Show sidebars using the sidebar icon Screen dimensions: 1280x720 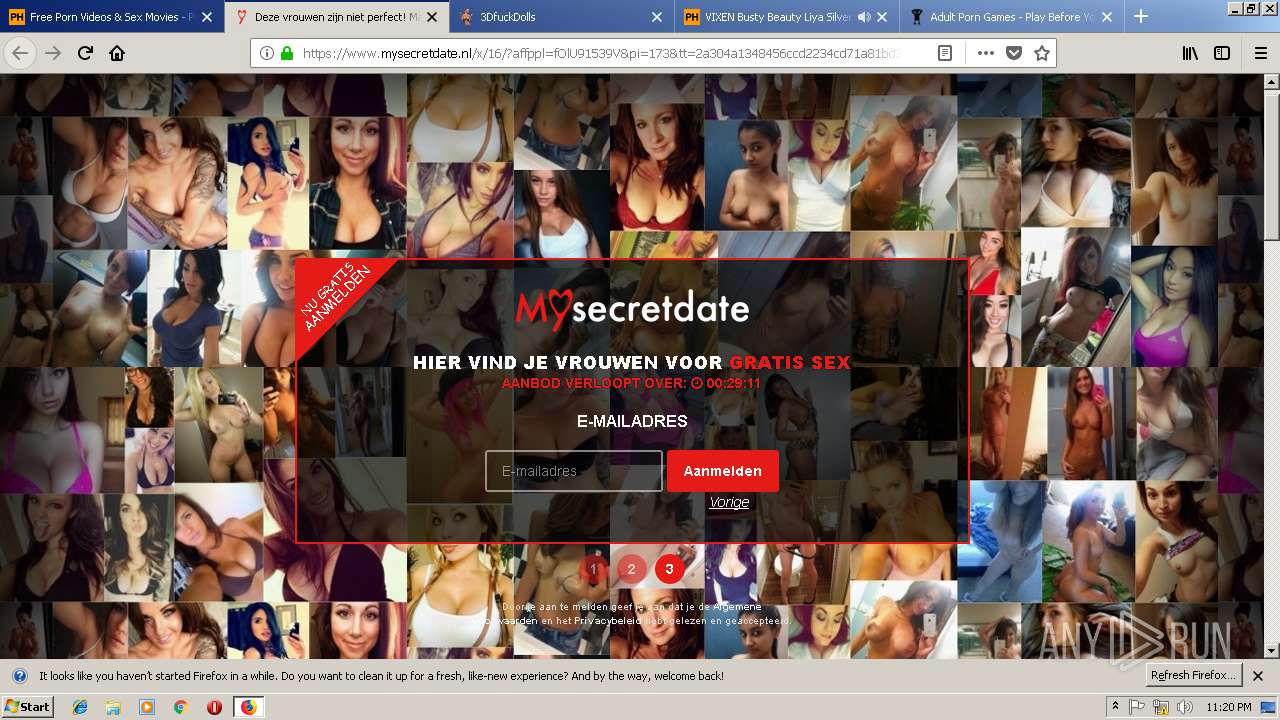(x=1222, y=54)
